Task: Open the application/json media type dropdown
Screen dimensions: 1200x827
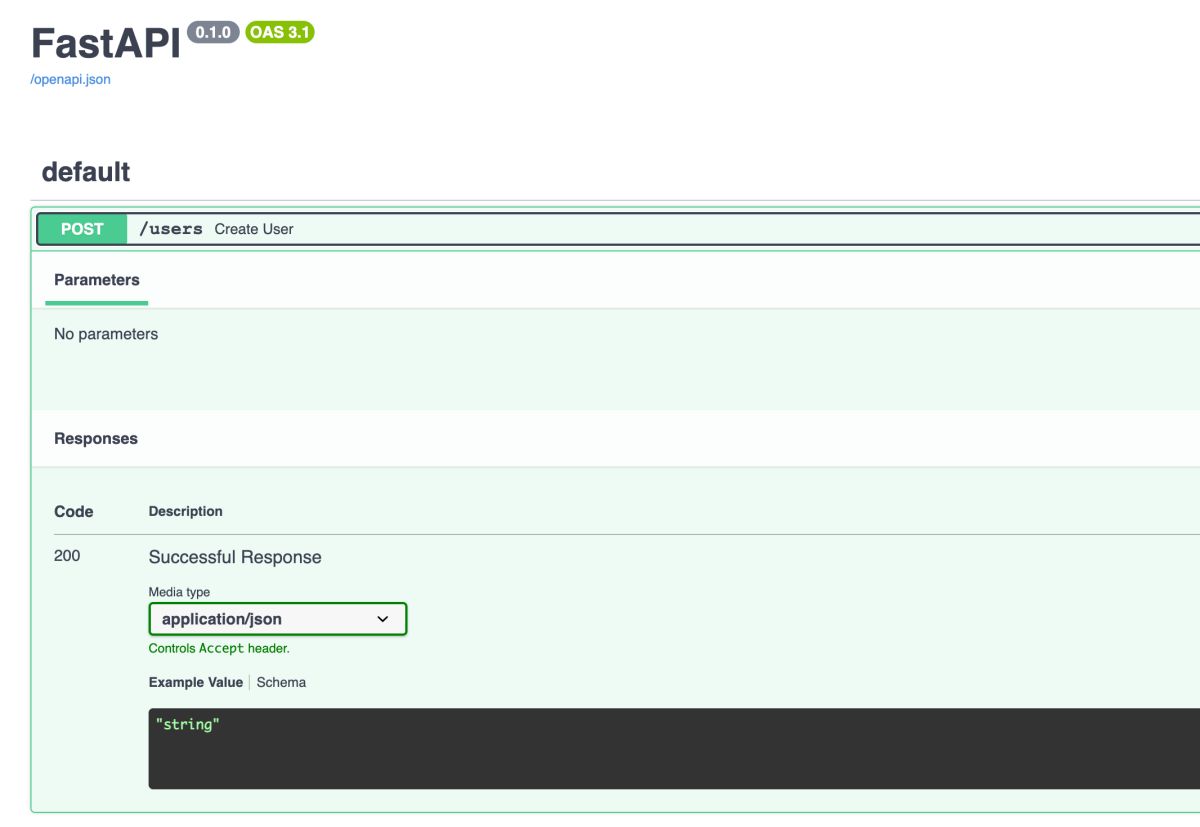Action: (x=278, y=619)
